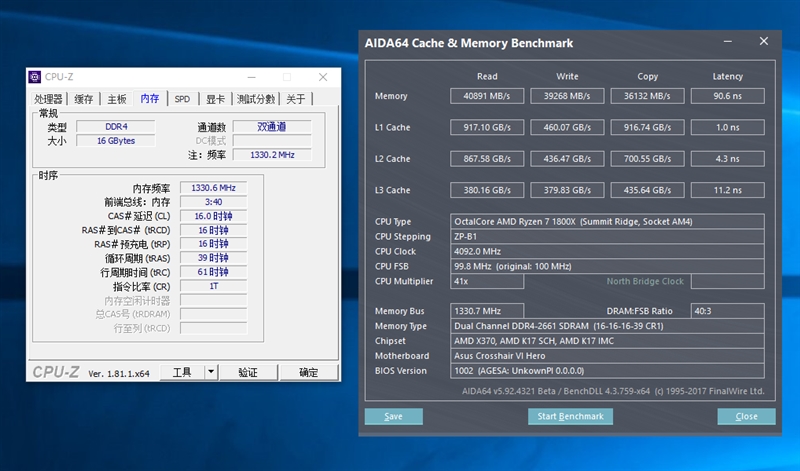Click the 大小 field showing 16 GBytes
800x471 pixels.
tap(116, 141)
